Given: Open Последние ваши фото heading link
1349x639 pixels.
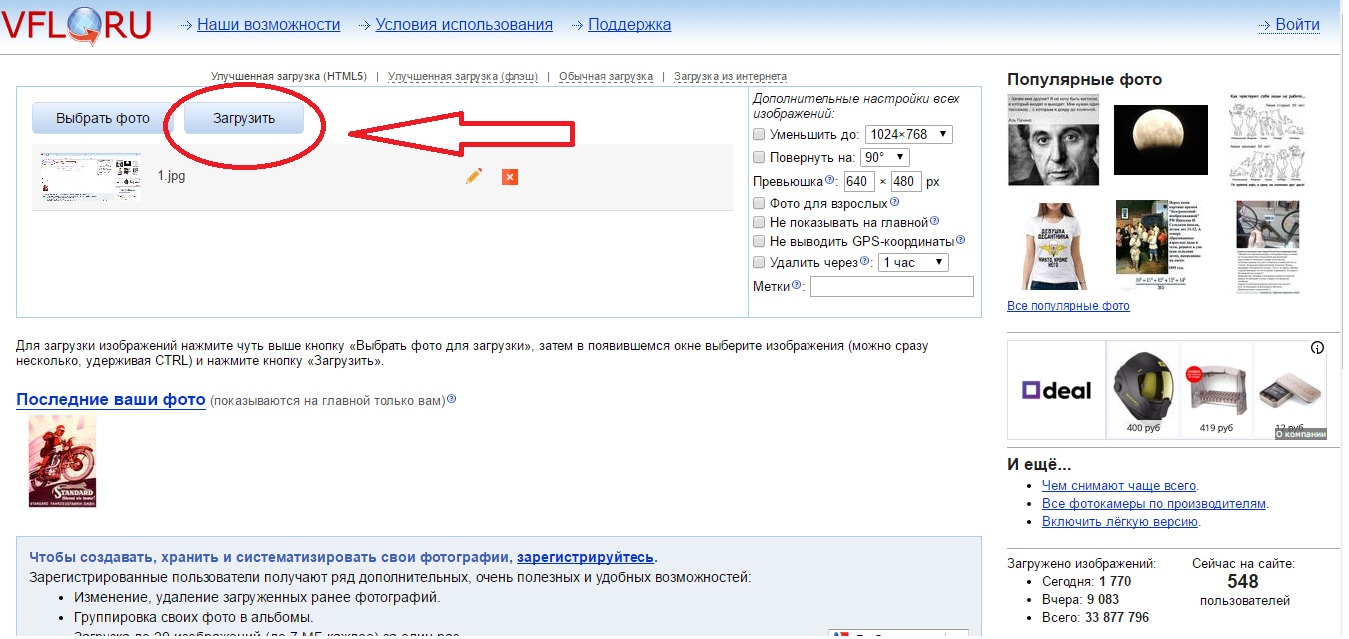Looking at the screenshot, I should pyautogui.click(x=111, y=400).
